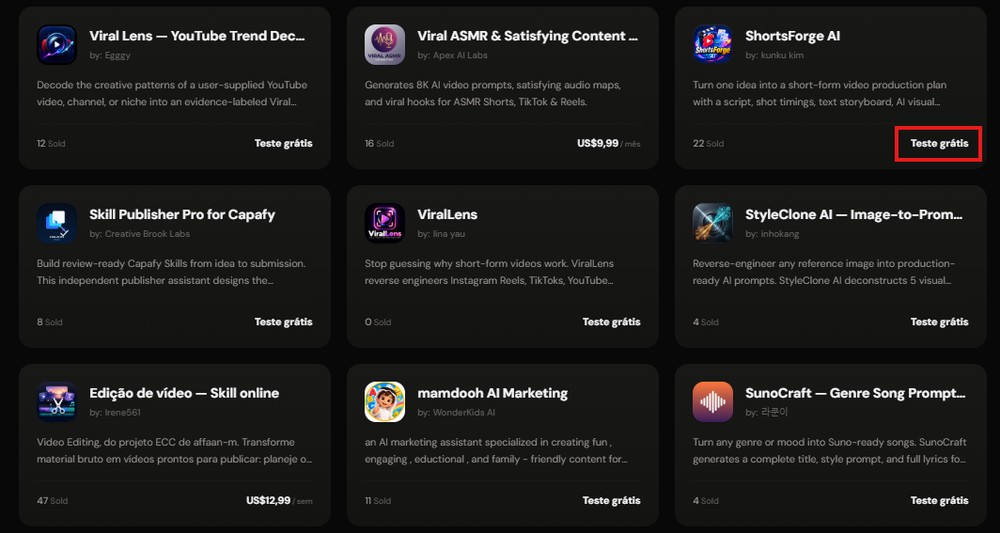Click the Viral Lens YouTube Trend app icon
This screenshot has height=533, width=1000.
pos(57,45)
